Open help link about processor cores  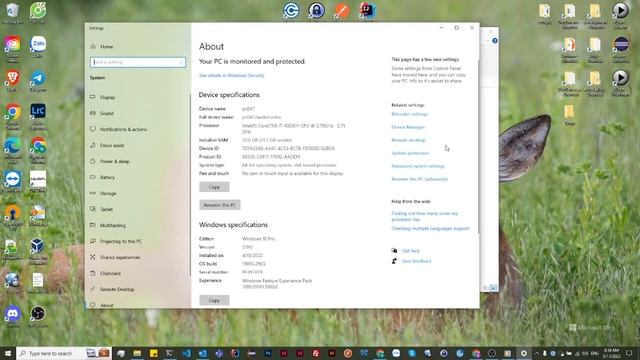tap(424, 216)
